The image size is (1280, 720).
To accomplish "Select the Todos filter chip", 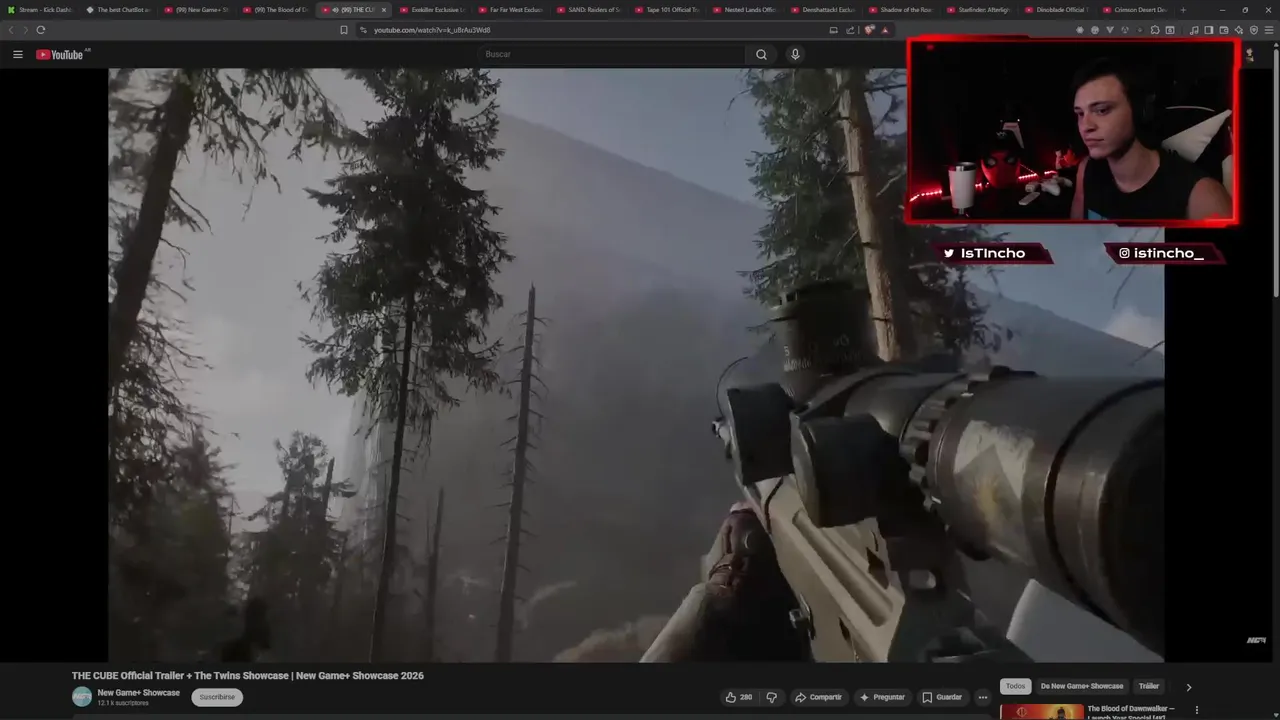I will (1015, 686).
